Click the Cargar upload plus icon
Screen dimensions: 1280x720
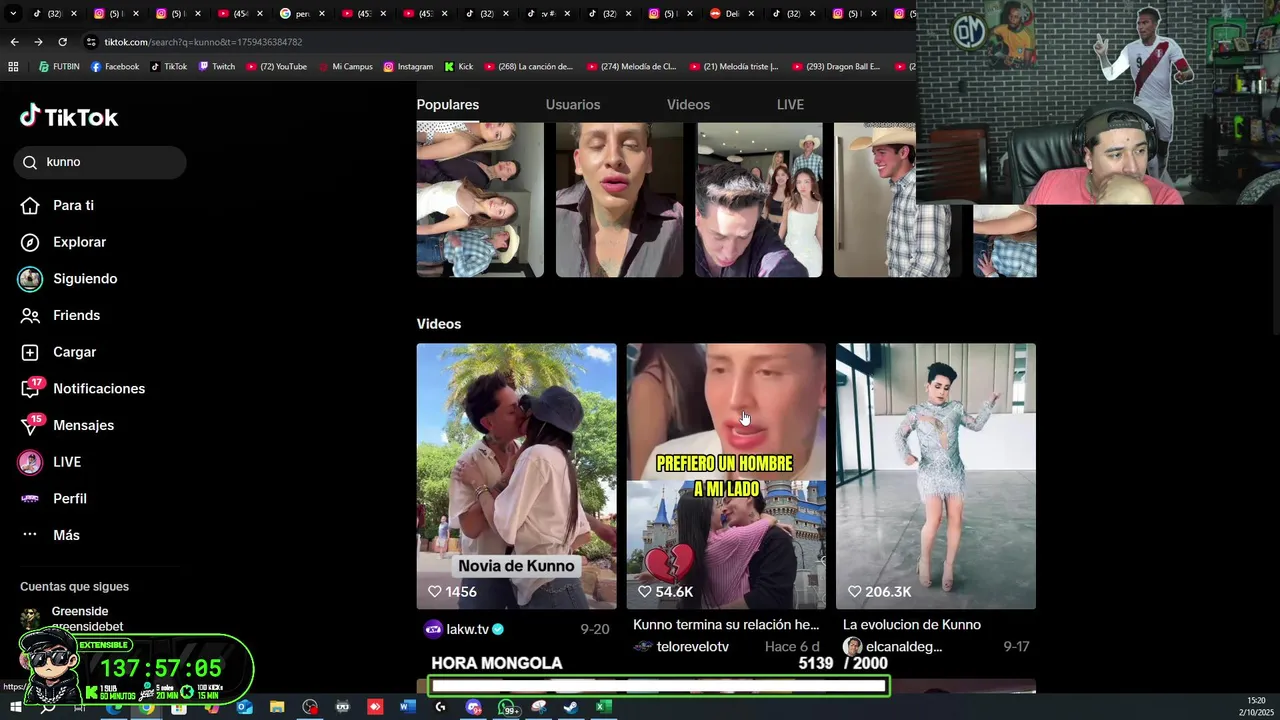[30, 352]
